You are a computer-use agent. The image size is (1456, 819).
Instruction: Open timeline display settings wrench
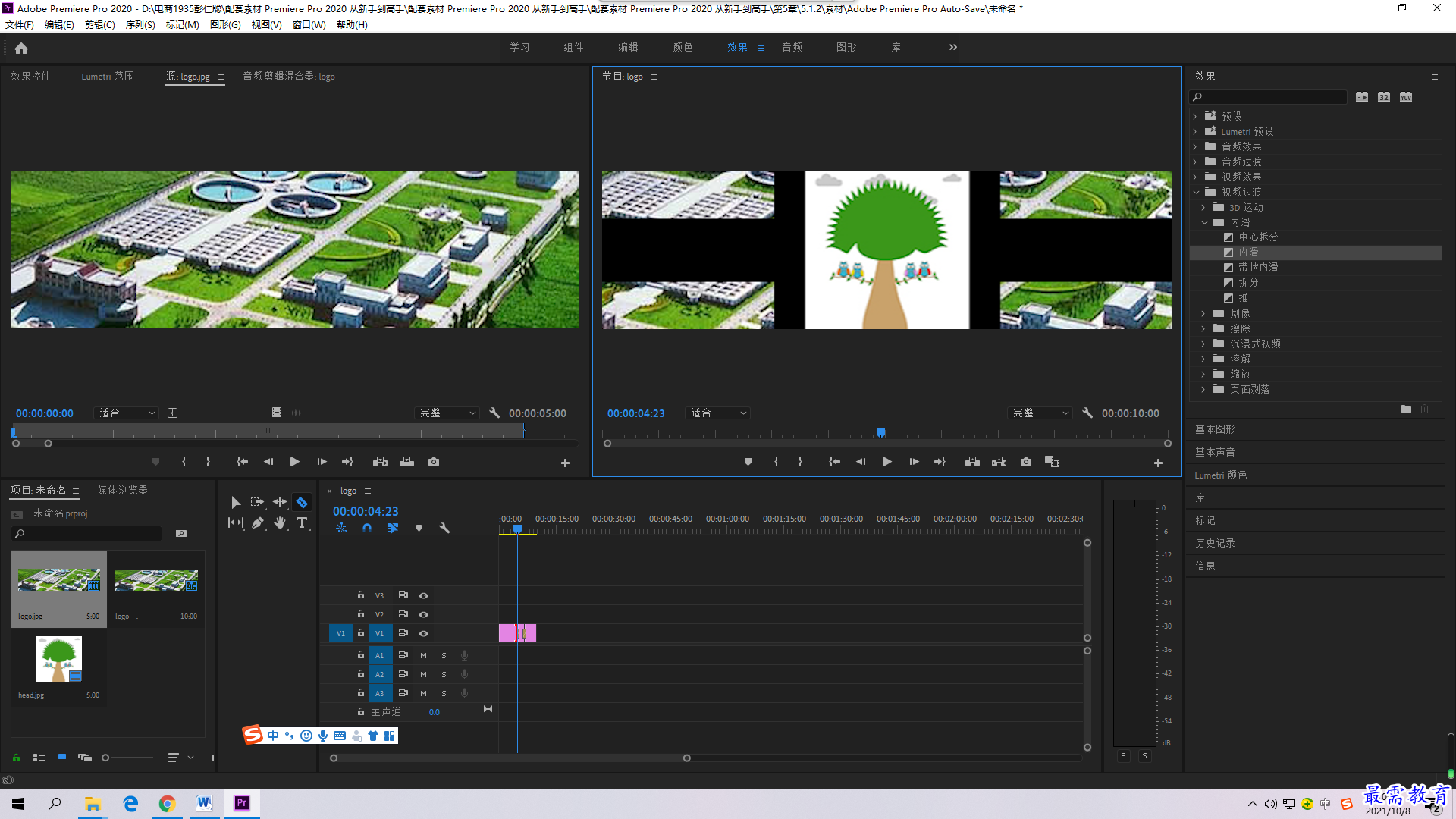(444, 528)
